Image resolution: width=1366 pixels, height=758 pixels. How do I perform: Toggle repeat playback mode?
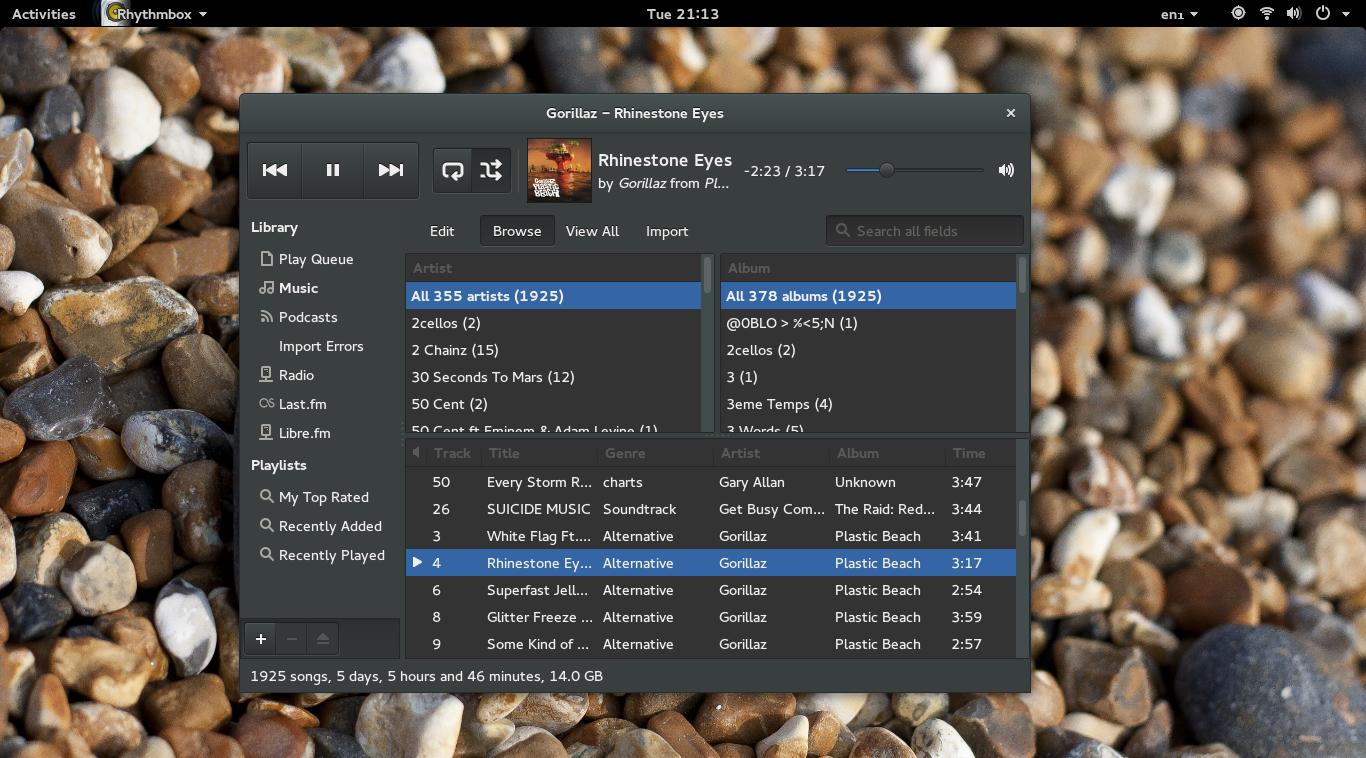[x=453, y=170]
